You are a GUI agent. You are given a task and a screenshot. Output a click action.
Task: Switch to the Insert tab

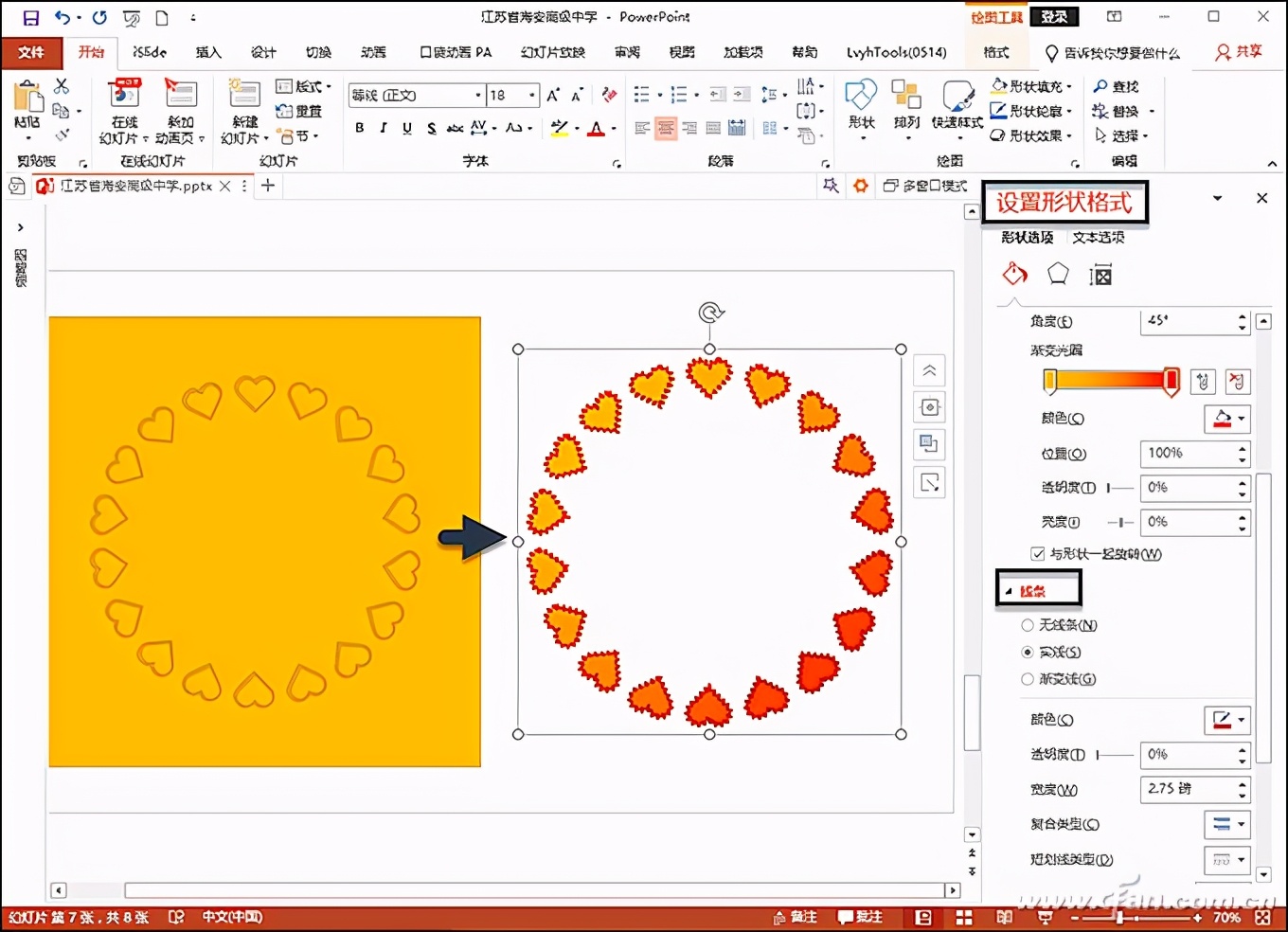click(x=208, y=52)
